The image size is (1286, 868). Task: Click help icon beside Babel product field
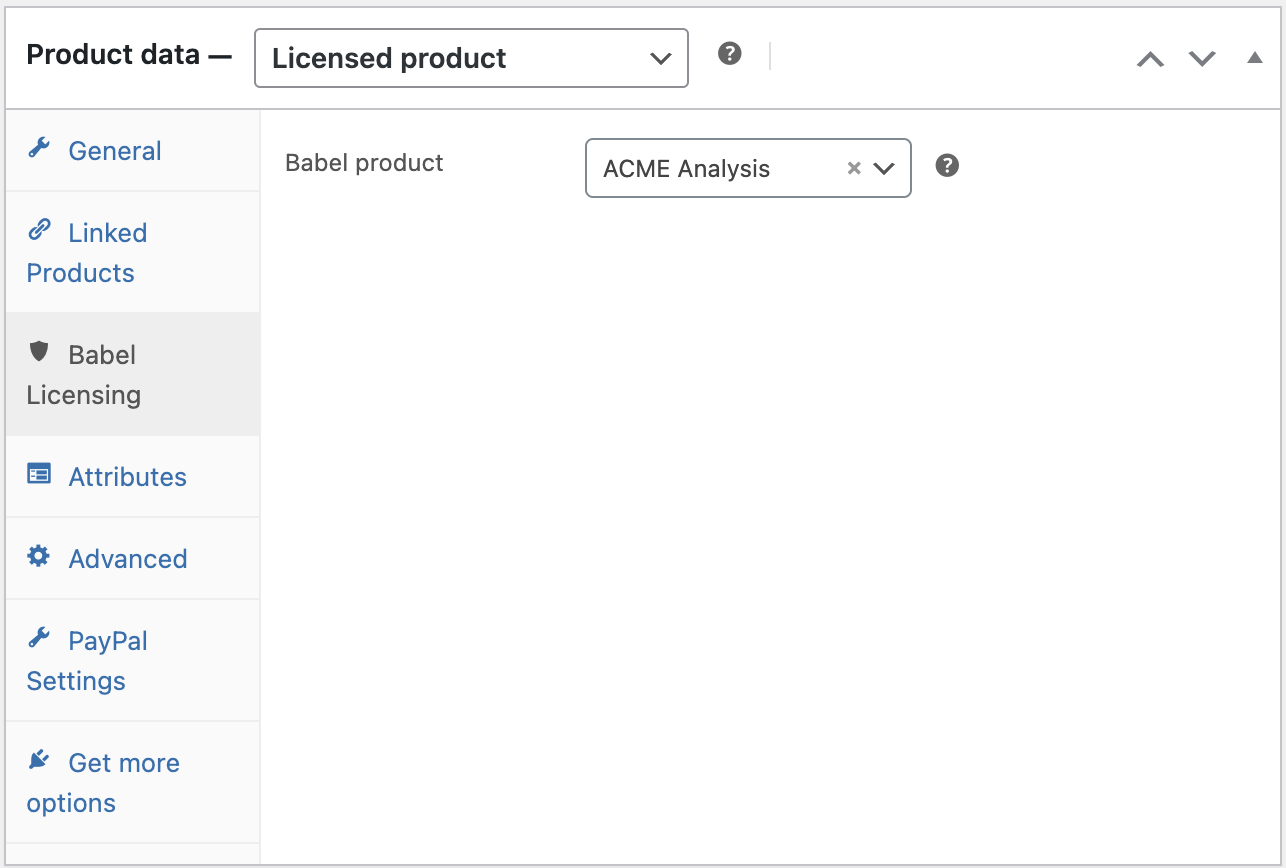(947, 166)
